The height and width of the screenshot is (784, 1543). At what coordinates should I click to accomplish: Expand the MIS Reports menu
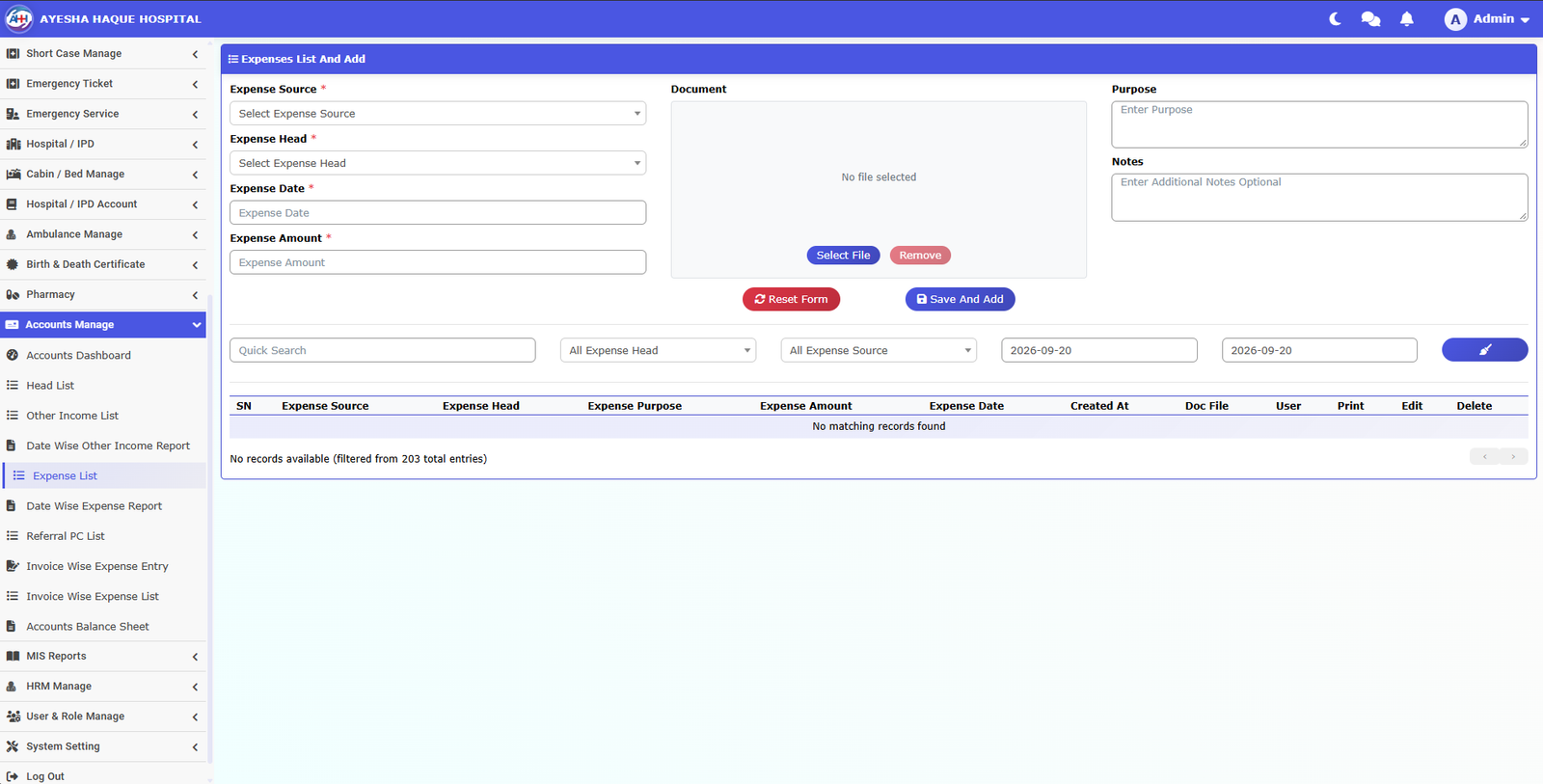point(103,656)
